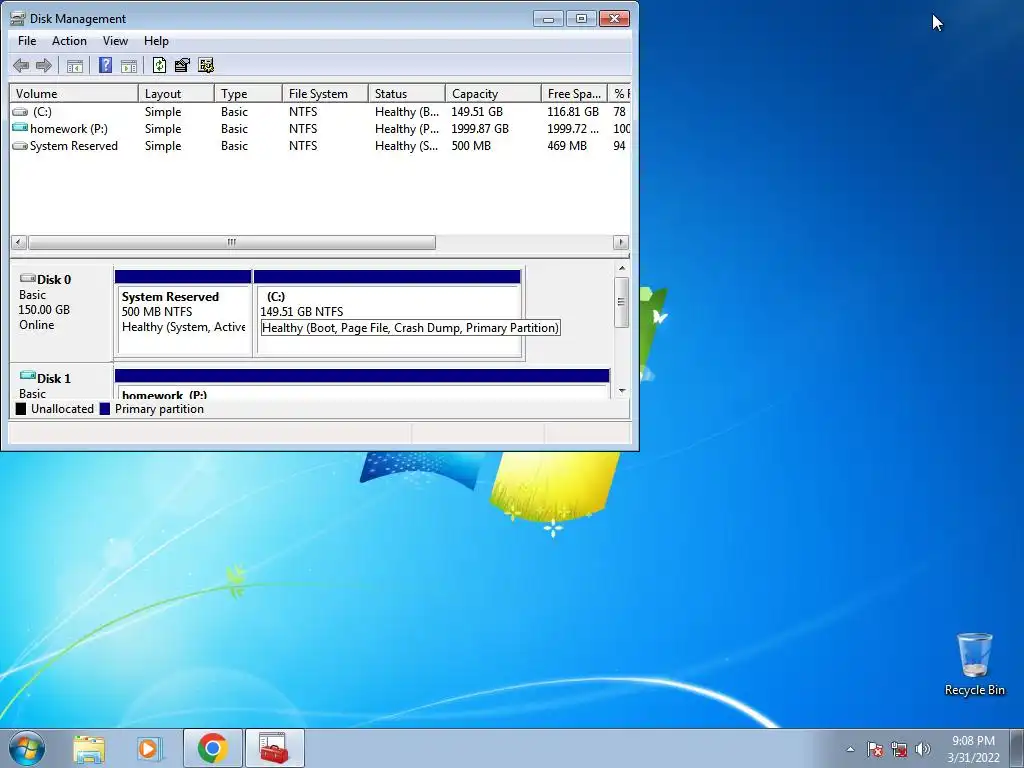Sort by the Volume column header

click(74, 93)
